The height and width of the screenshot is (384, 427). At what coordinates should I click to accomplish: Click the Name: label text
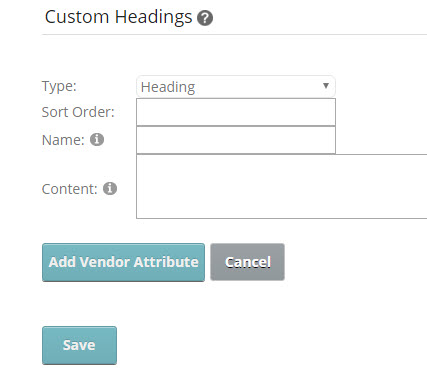point(63,140)
